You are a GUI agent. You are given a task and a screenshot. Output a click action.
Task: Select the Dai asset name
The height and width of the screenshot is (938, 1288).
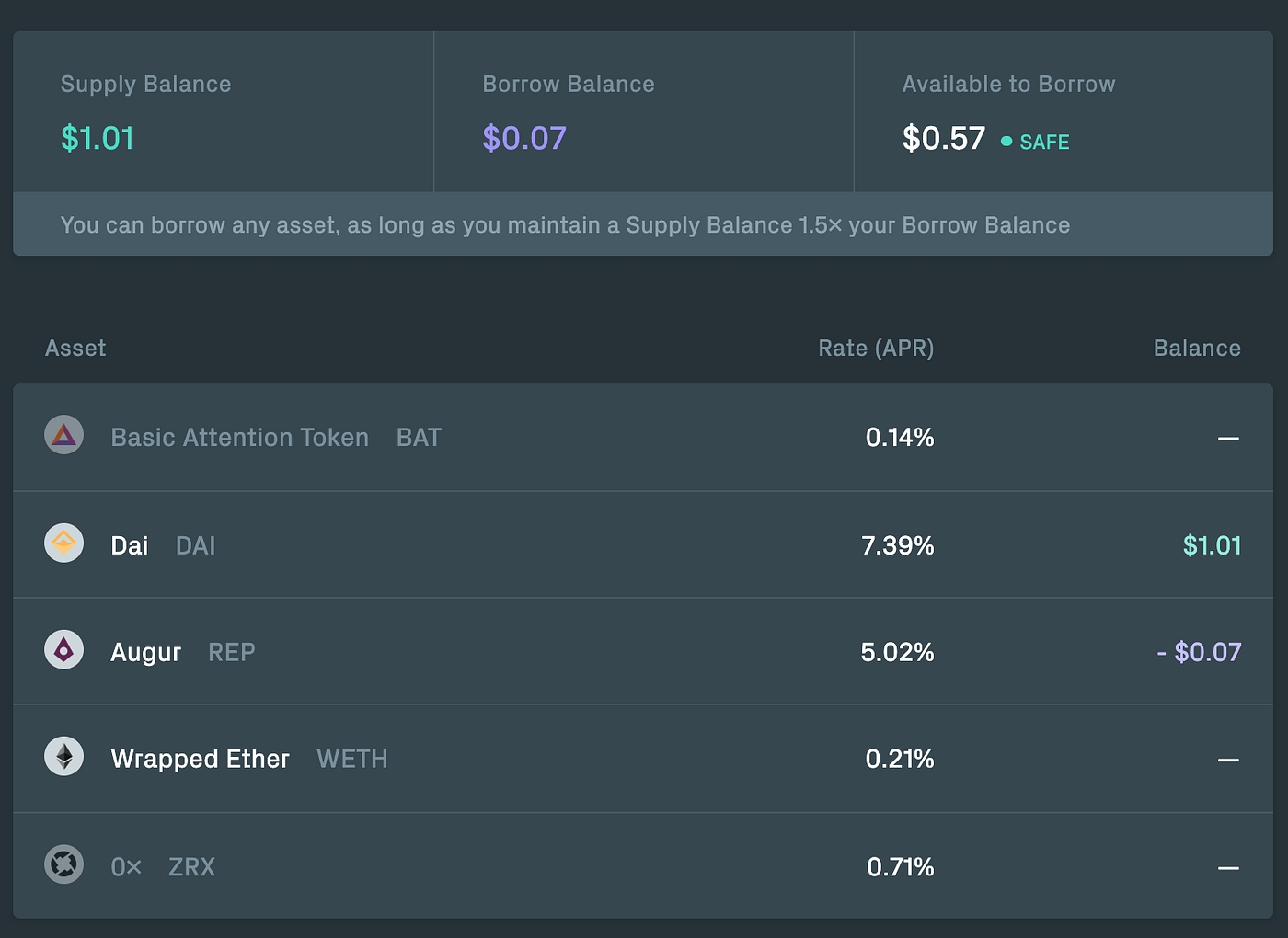130,546
